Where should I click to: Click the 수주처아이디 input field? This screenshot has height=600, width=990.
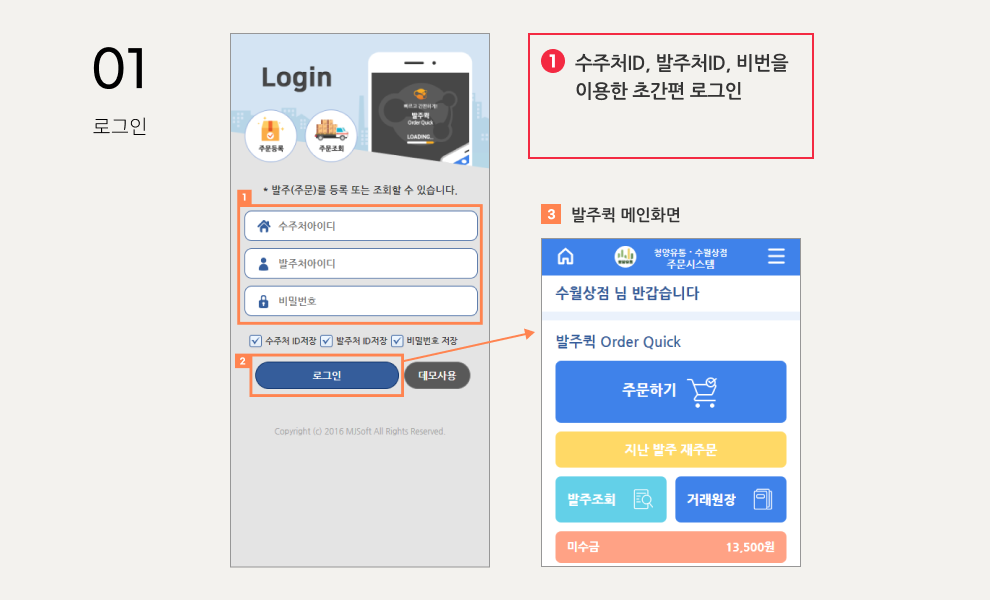(361, 226)
